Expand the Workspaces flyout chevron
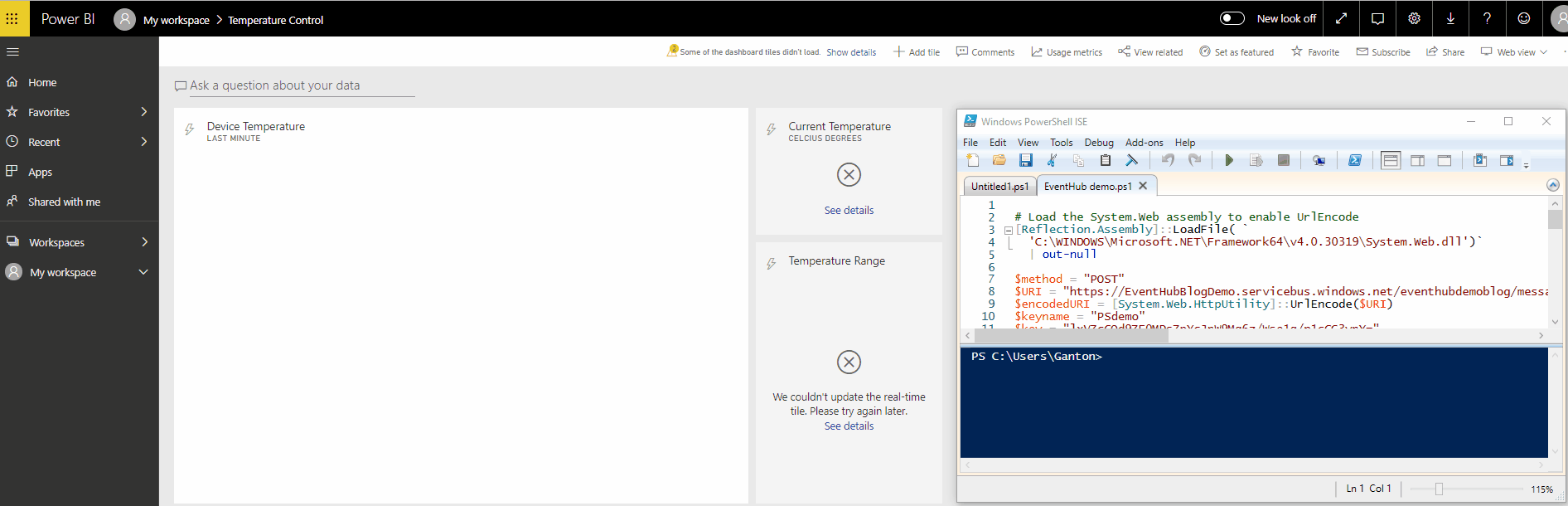This screenshot has width=1568, height=506. 143,242
